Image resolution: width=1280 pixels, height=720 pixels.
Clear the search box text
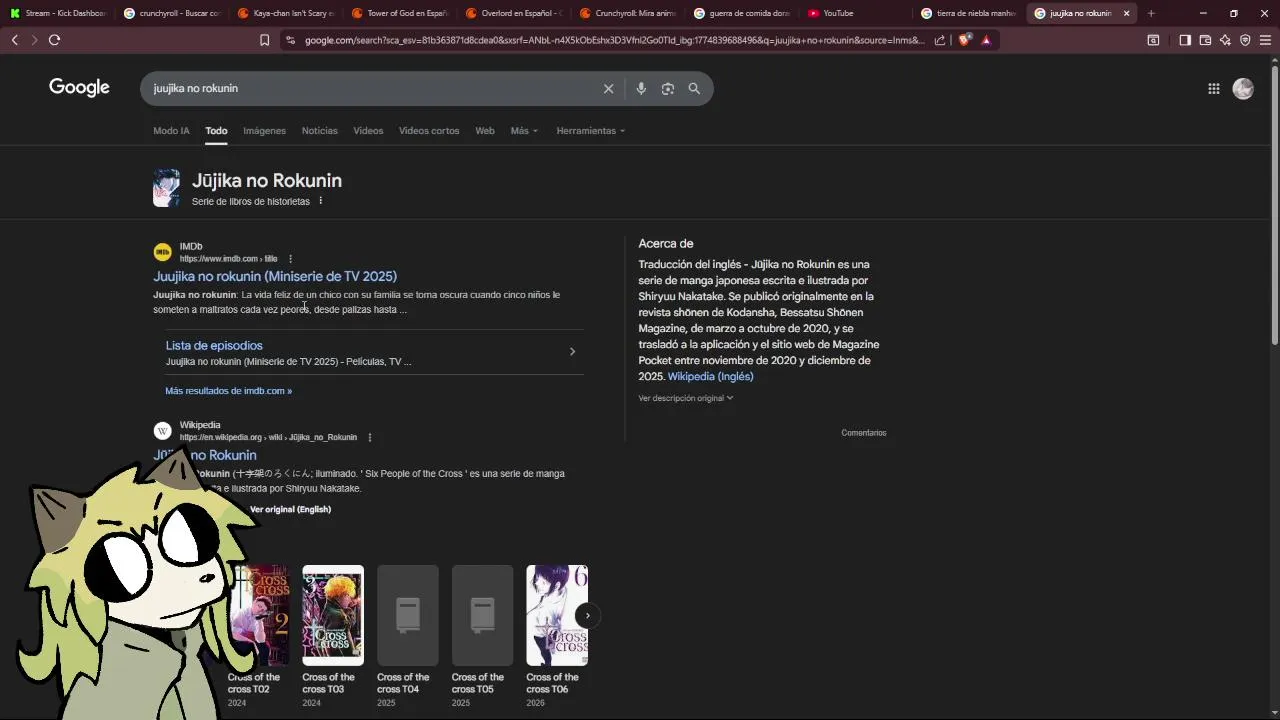[608, 89]
